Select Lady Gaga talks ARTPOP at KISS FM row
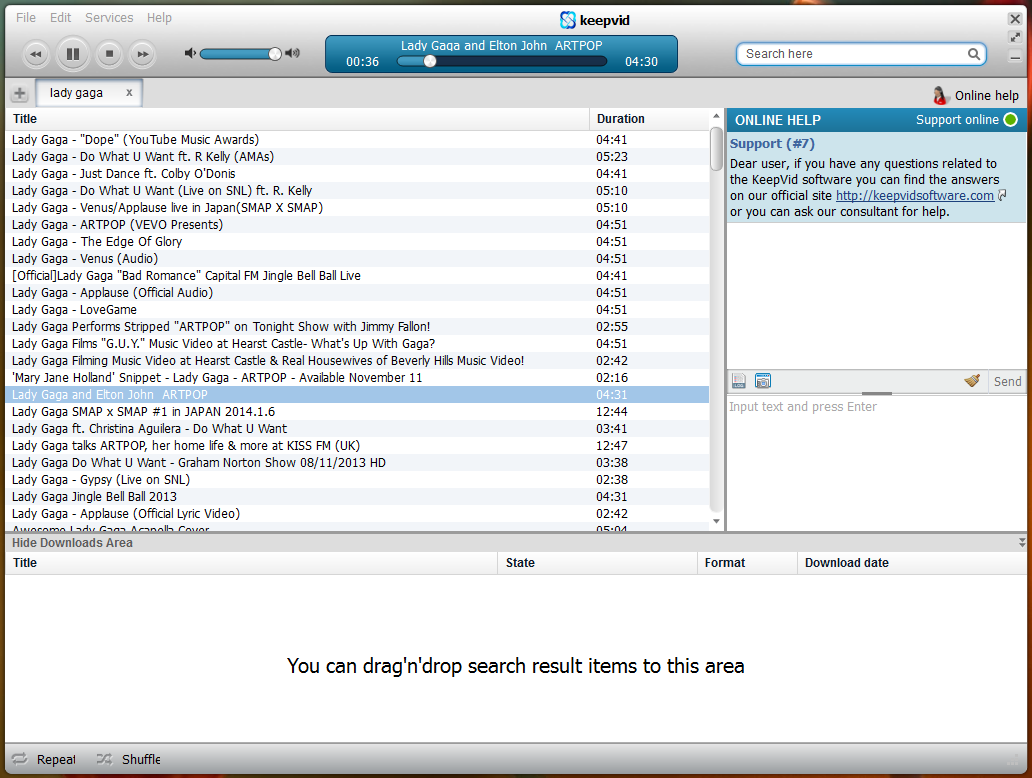 point(357,446)
